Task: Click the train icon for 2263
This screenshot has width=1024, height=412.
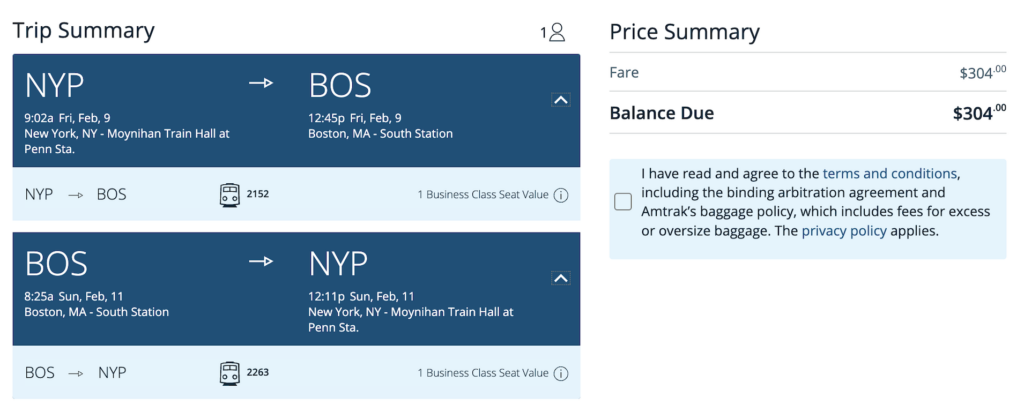Action: click(x=229, y=373)
